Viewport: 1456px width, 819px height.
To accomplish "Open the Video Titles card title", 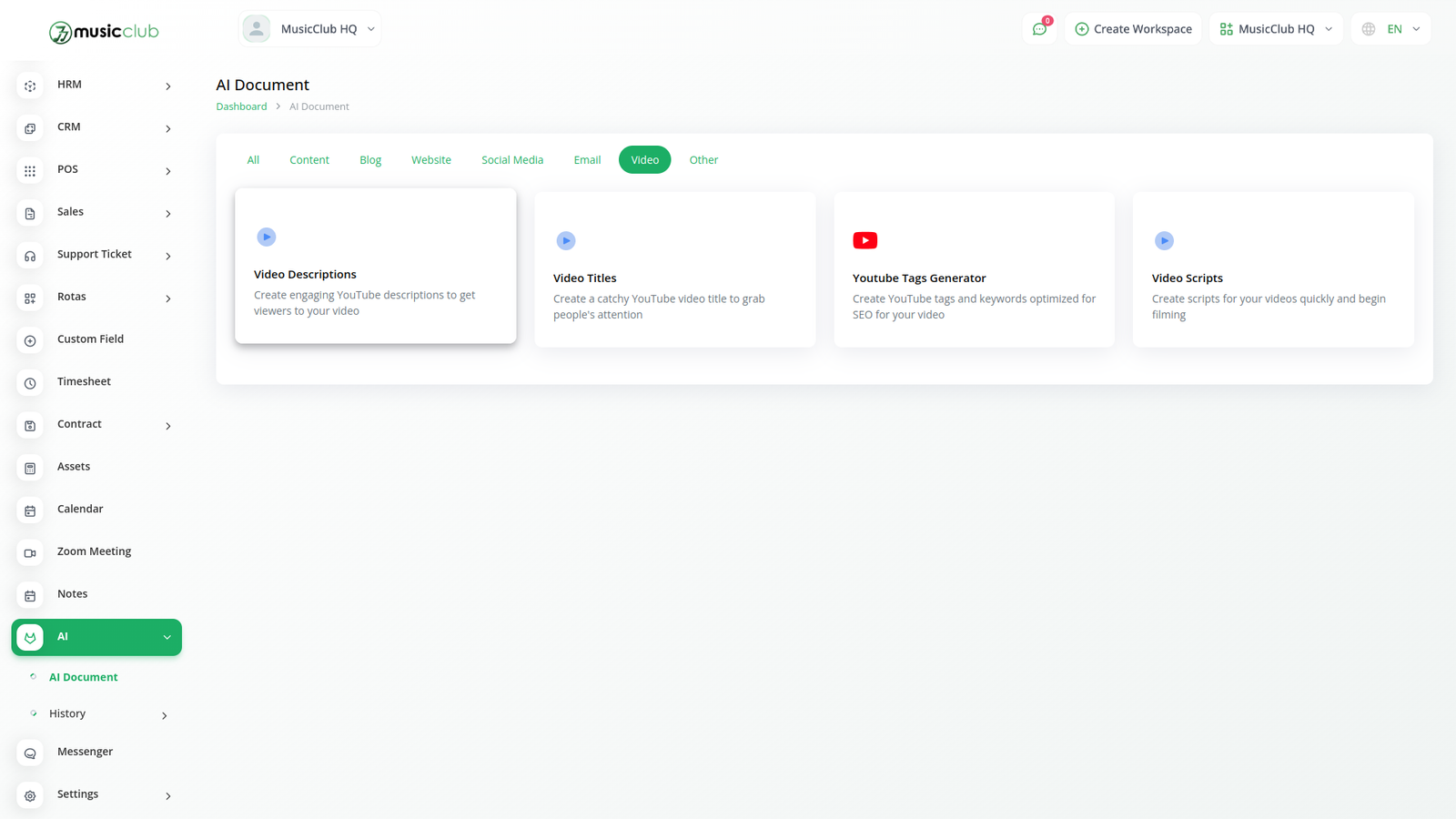I will (x=585, y=278).
